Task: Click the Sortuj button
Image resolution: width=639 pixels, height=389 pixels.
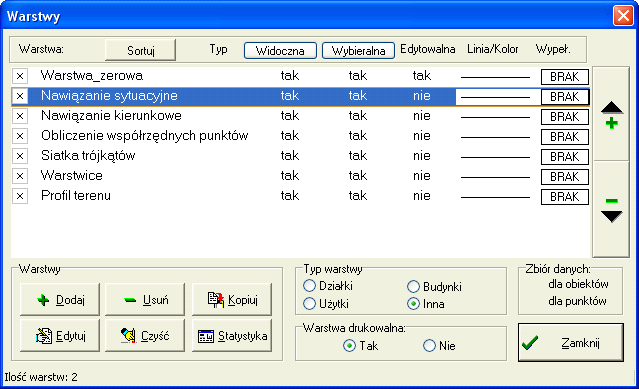Action: click(141, 50)
